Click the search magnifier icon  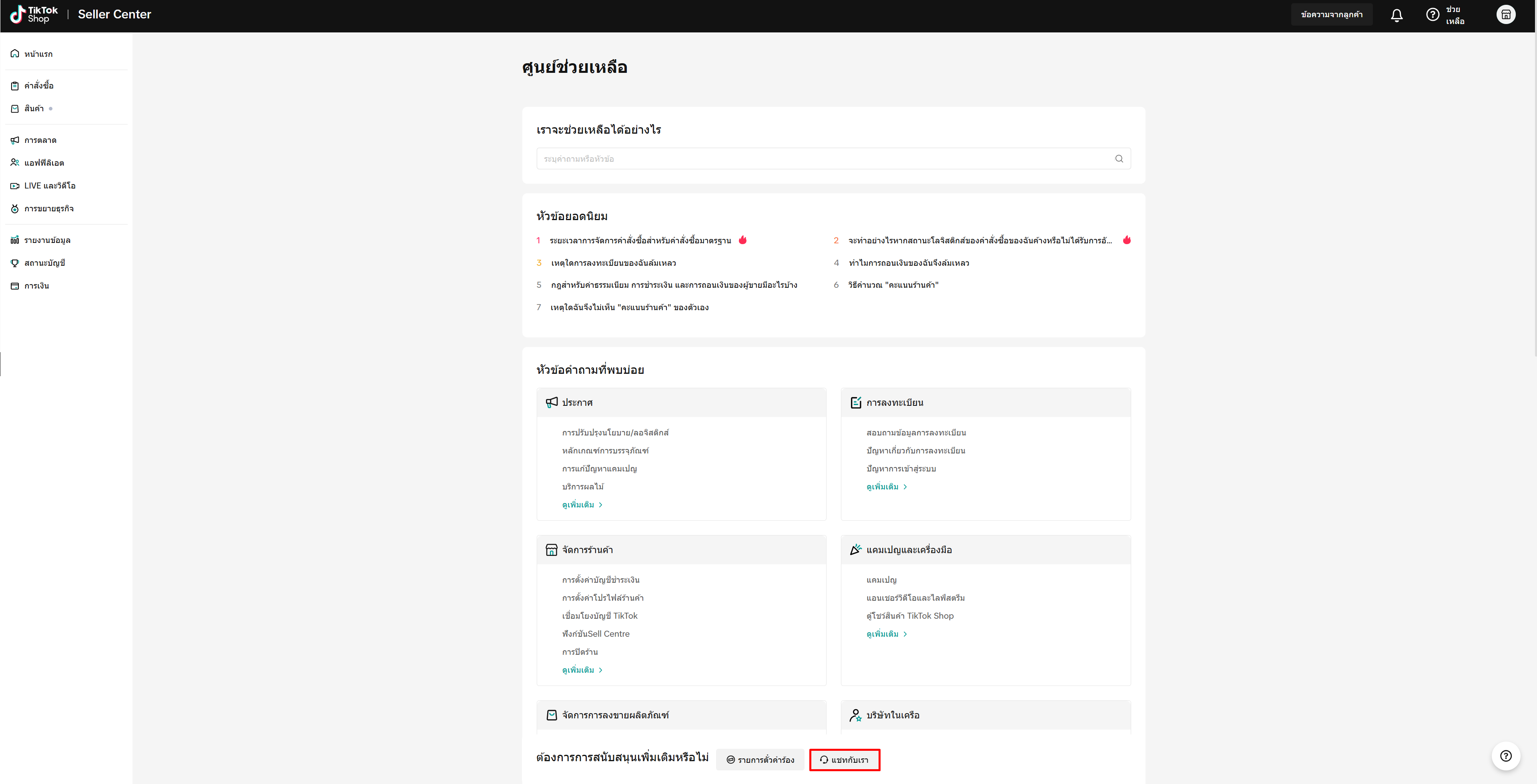click(1119, 159)
